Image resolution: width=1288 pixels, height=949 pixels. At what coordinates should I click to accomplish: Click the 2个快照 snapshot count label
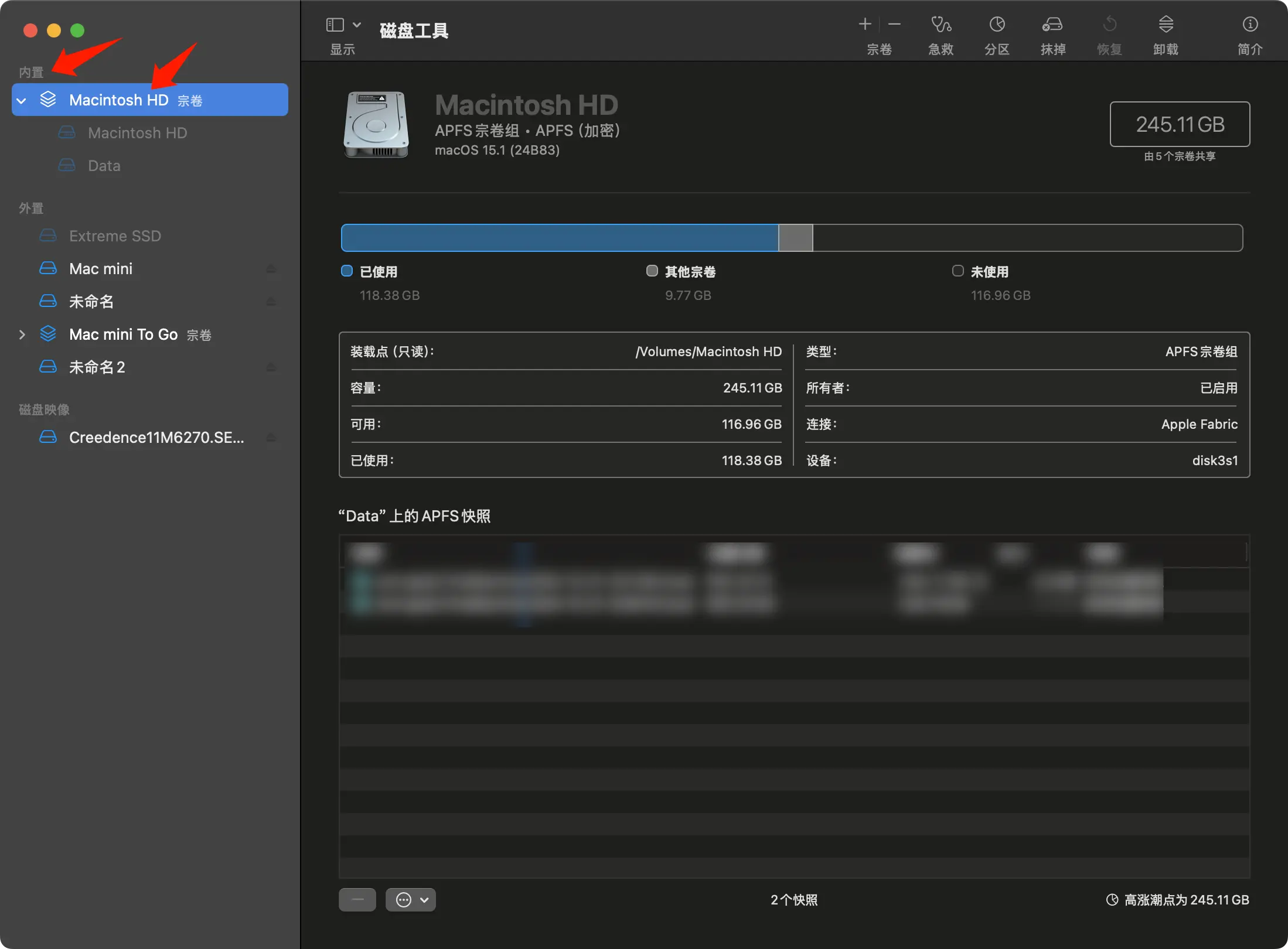coord(794,900)
